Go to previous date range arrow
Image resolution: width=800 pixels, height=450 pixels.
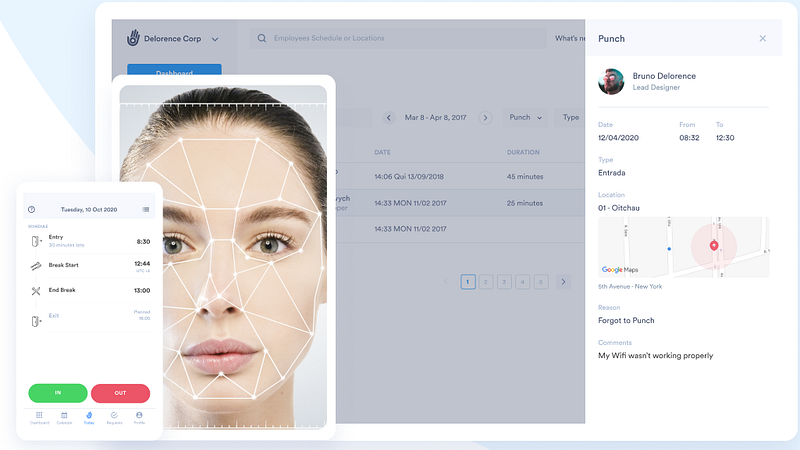pos(389,118)
